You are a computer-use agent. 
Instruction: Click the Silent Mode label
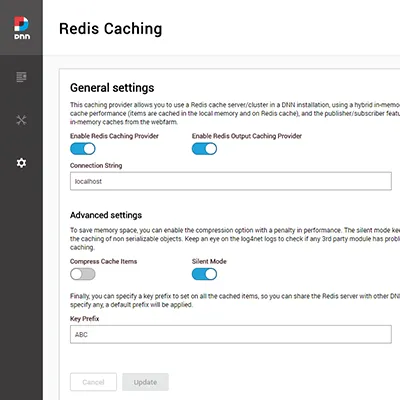pyautogui.click(x=209, y=261)
